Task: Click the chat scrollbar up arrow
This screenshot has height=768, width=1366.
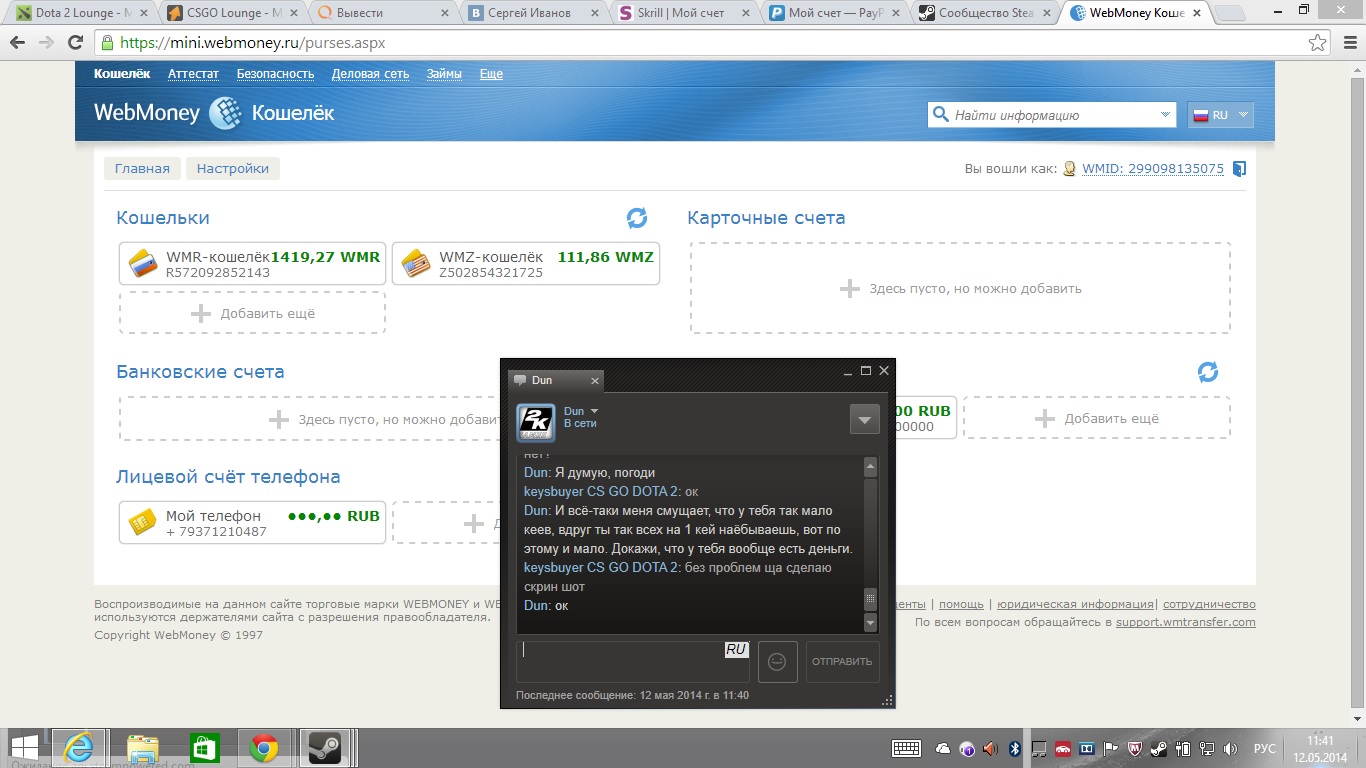Action: click(870, 467)
